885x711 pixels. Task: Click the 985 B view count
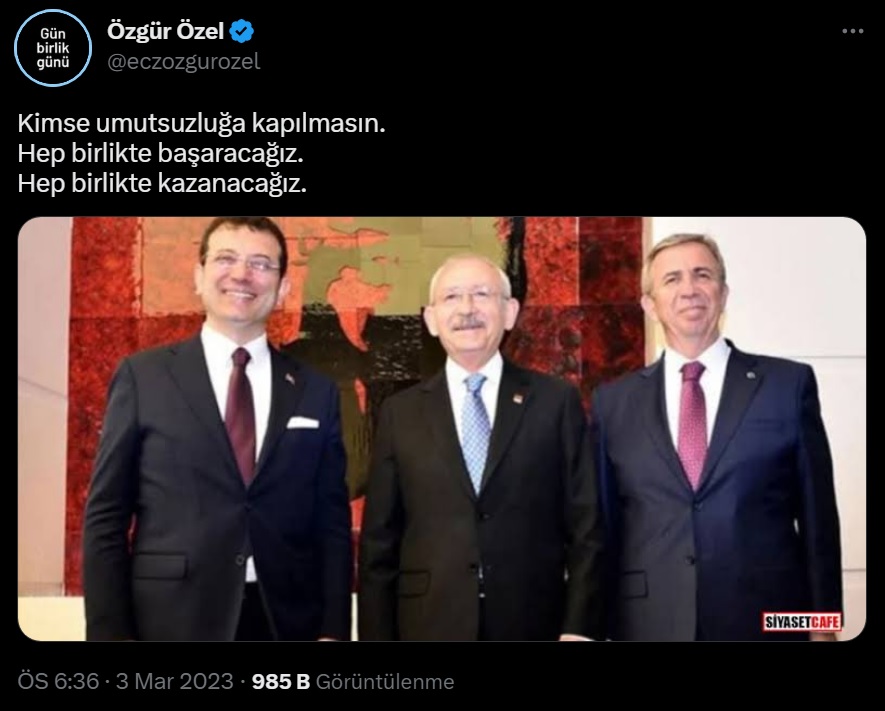tap(281, 681)
